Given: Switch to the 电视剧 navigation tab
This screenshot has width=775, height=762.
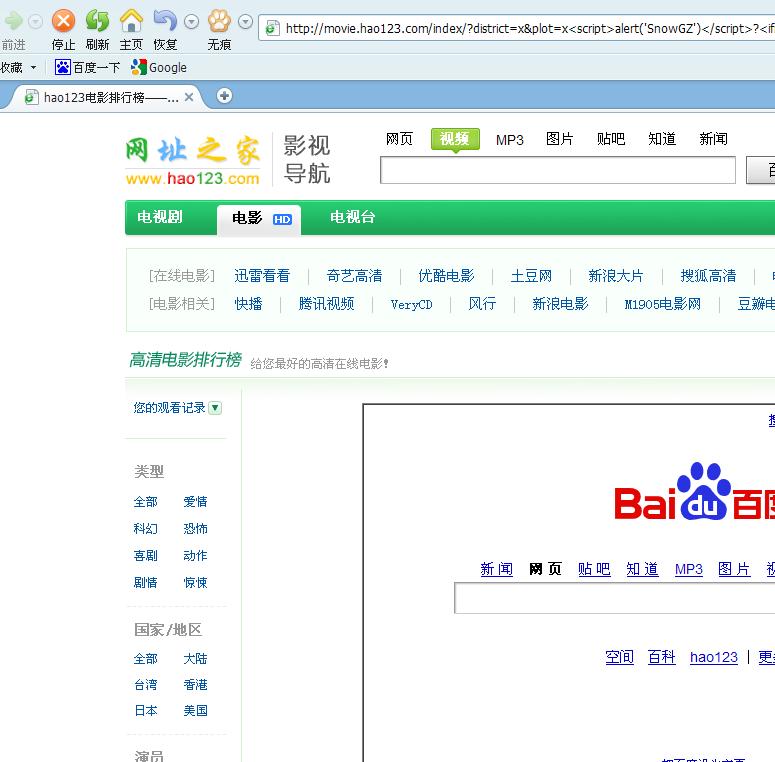Looking at the screenshot, I should pos(160,217).
